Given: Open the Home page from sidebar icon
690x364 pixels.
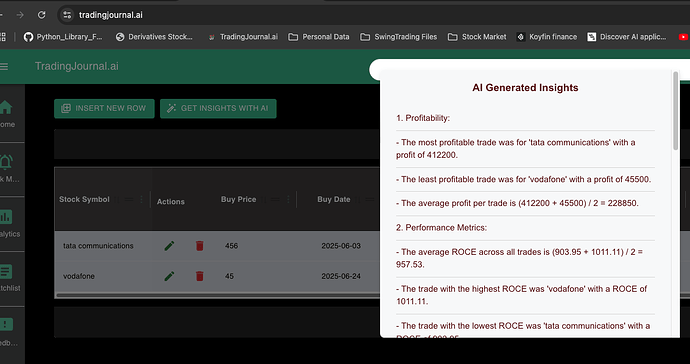Looking at the screenshot, I should click(x=6, y=107).
